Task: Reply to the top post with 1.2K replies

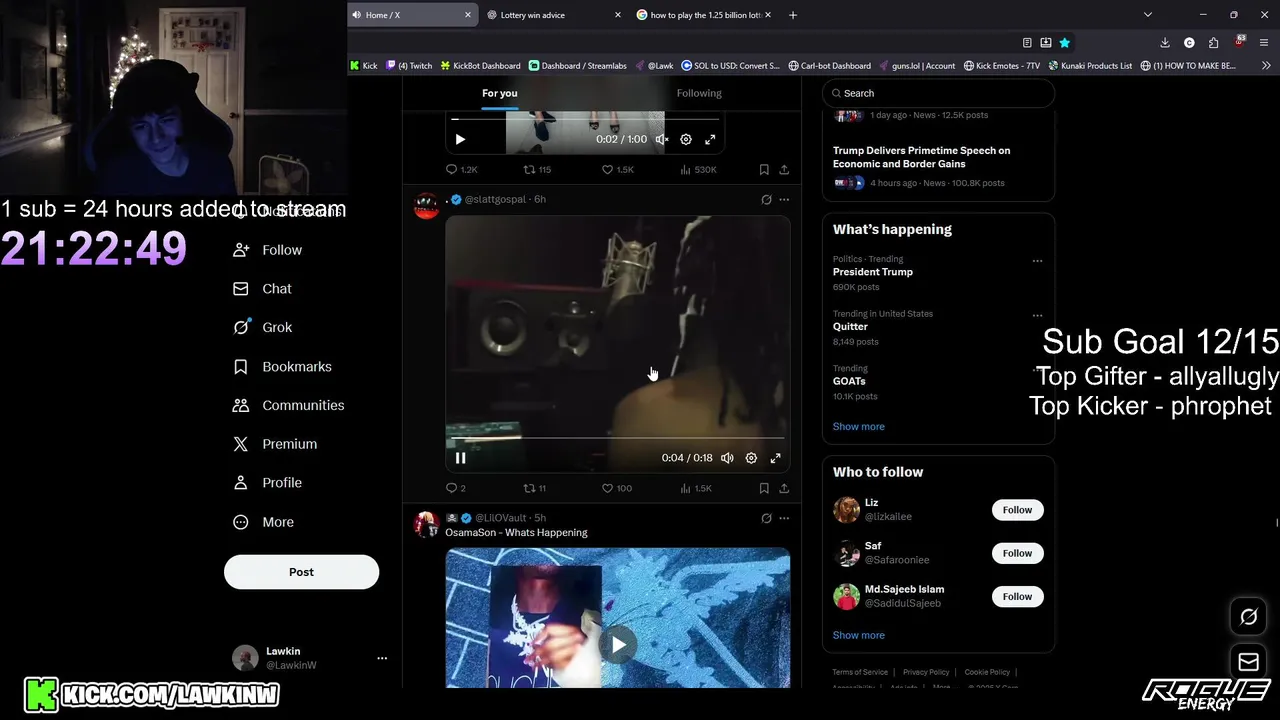Action: coord(461,170)
